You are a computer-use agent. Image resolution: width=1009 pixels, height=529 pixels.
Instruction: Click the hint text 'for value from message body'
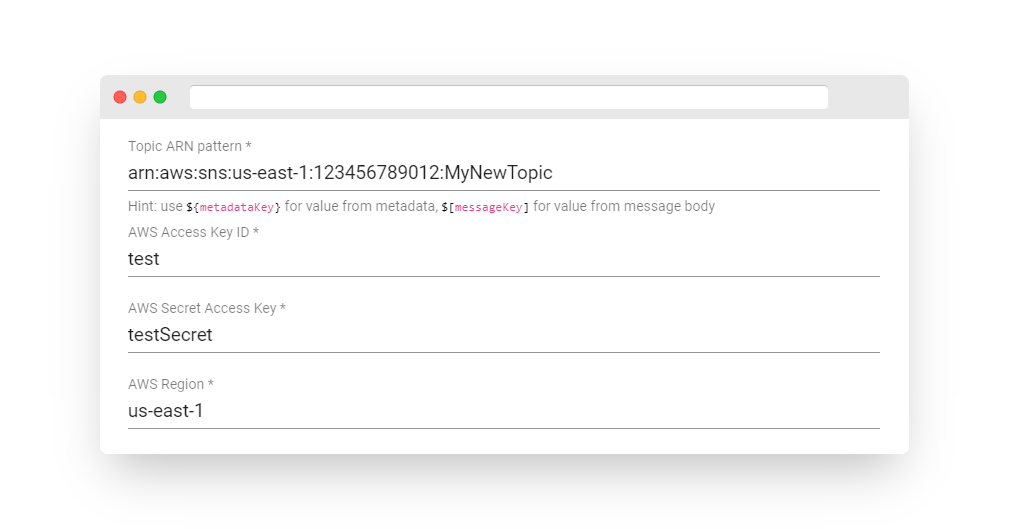click(x=624, y=207)
